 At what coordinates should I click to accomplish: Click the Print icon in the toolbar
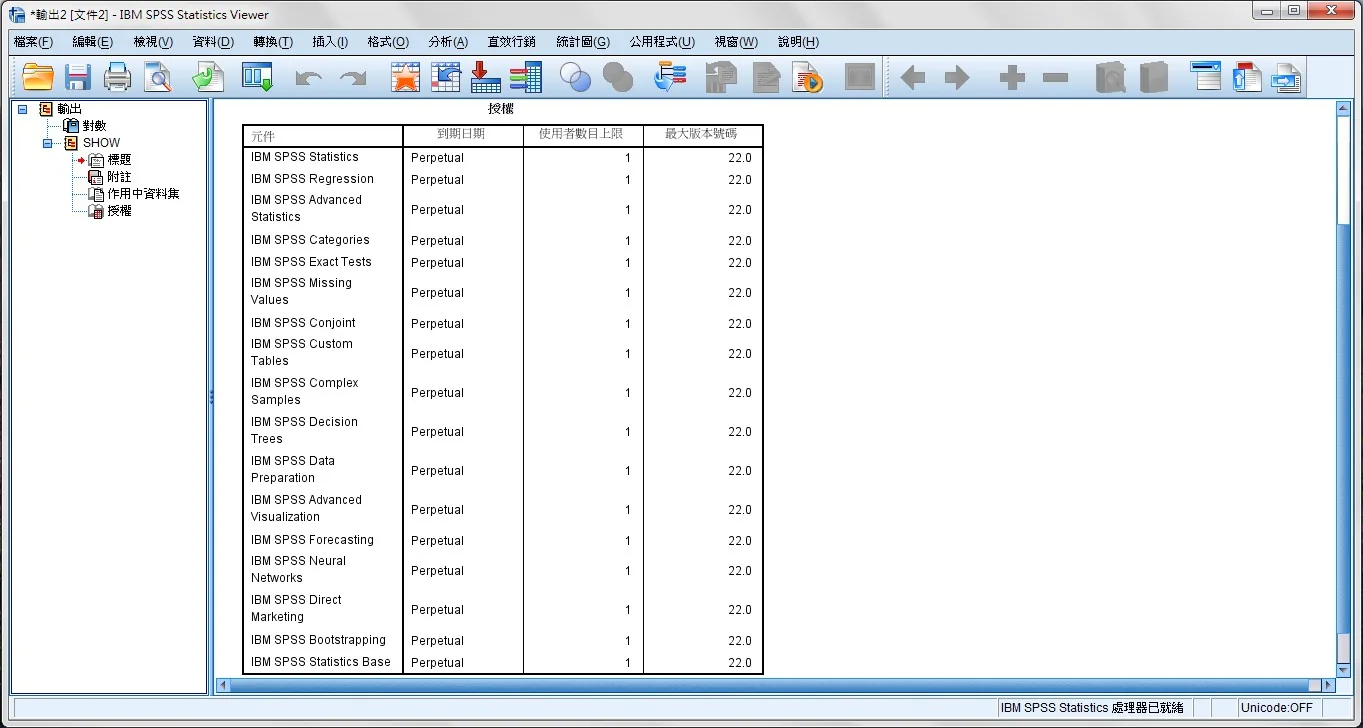coord(118,77)
